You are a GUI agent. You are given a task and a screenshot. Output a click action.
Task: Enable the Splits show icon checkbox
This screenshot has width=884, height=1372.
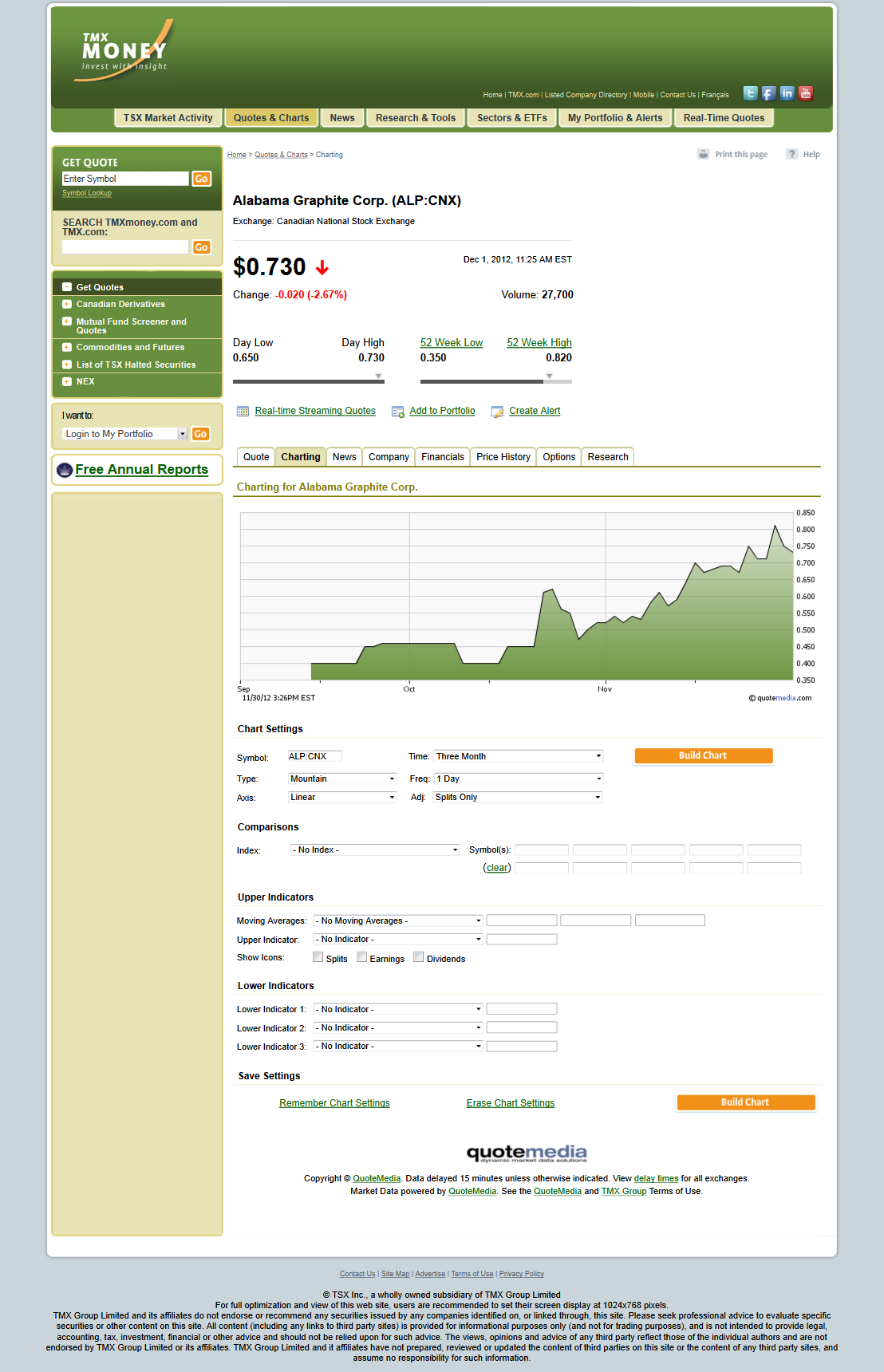[x=318, y=957]
